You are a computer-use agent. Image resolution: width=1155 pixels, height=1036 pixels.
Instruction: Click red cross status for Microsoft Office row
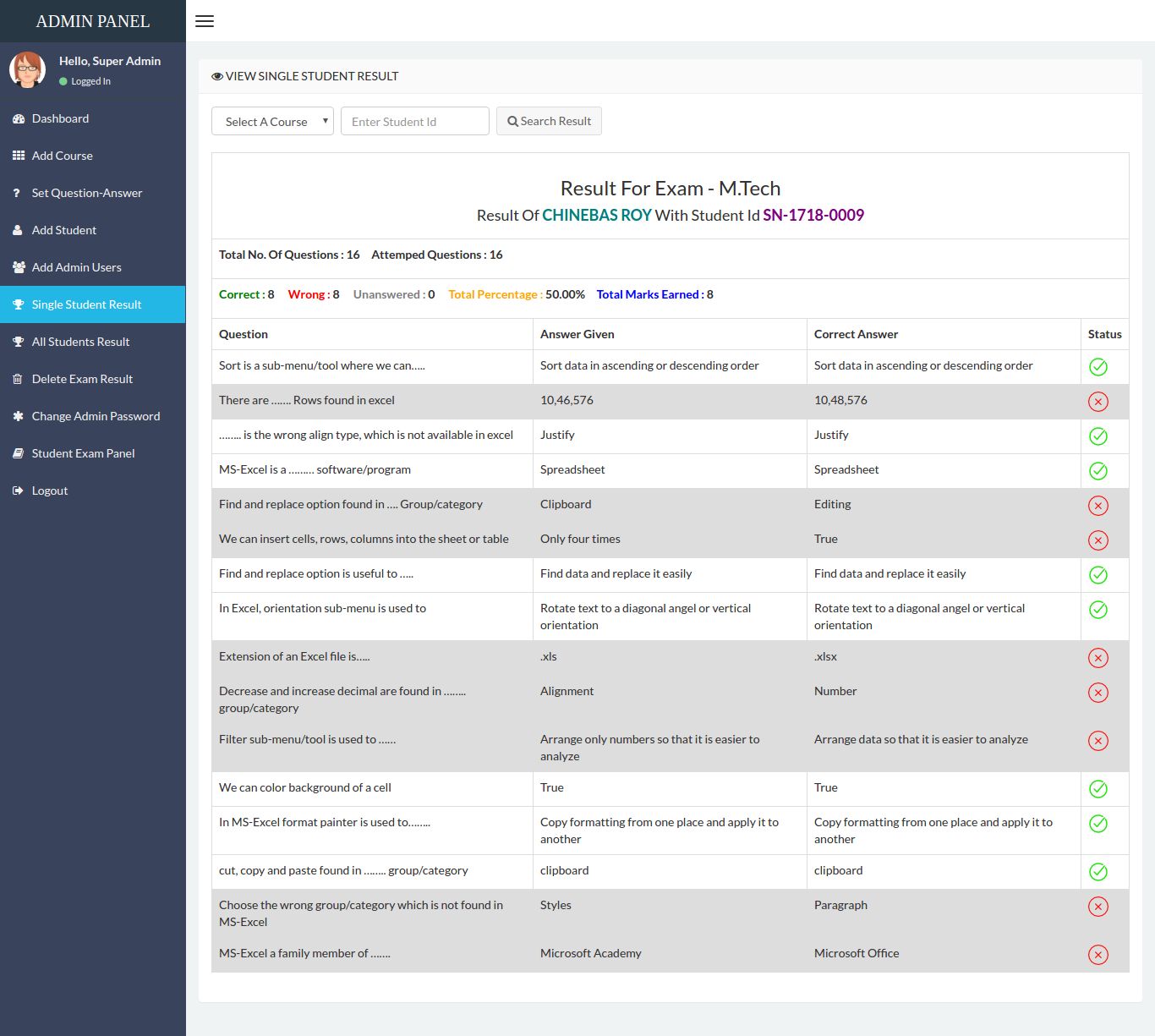coord(1098,955)
